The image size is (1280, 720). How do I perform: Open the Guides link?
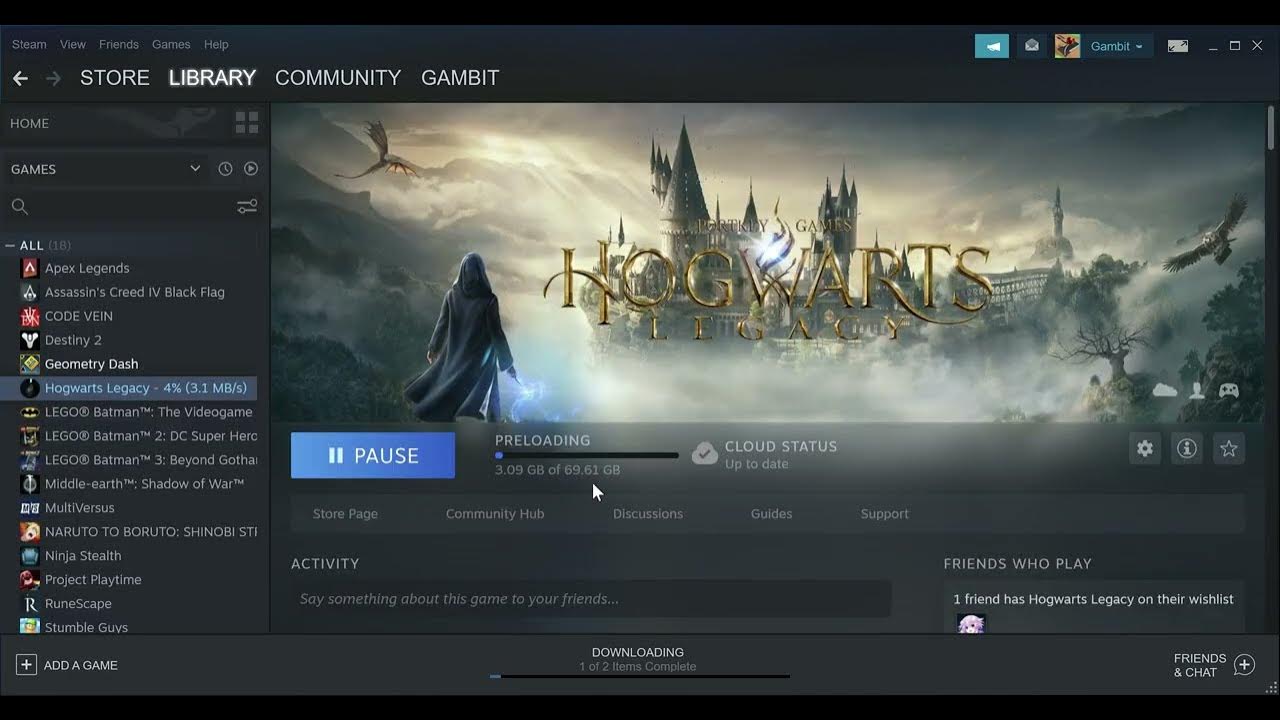[x=771, y=514]
